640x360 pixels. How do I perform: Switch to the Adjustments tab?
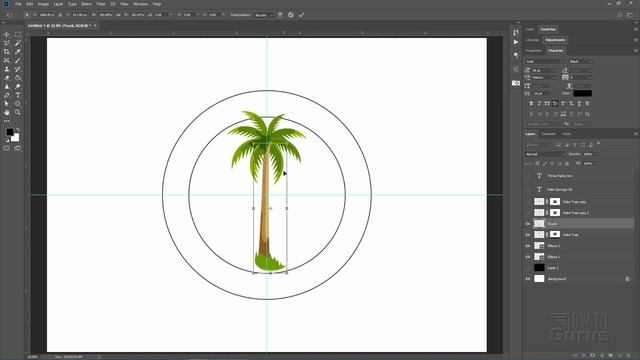click(556, 40)
